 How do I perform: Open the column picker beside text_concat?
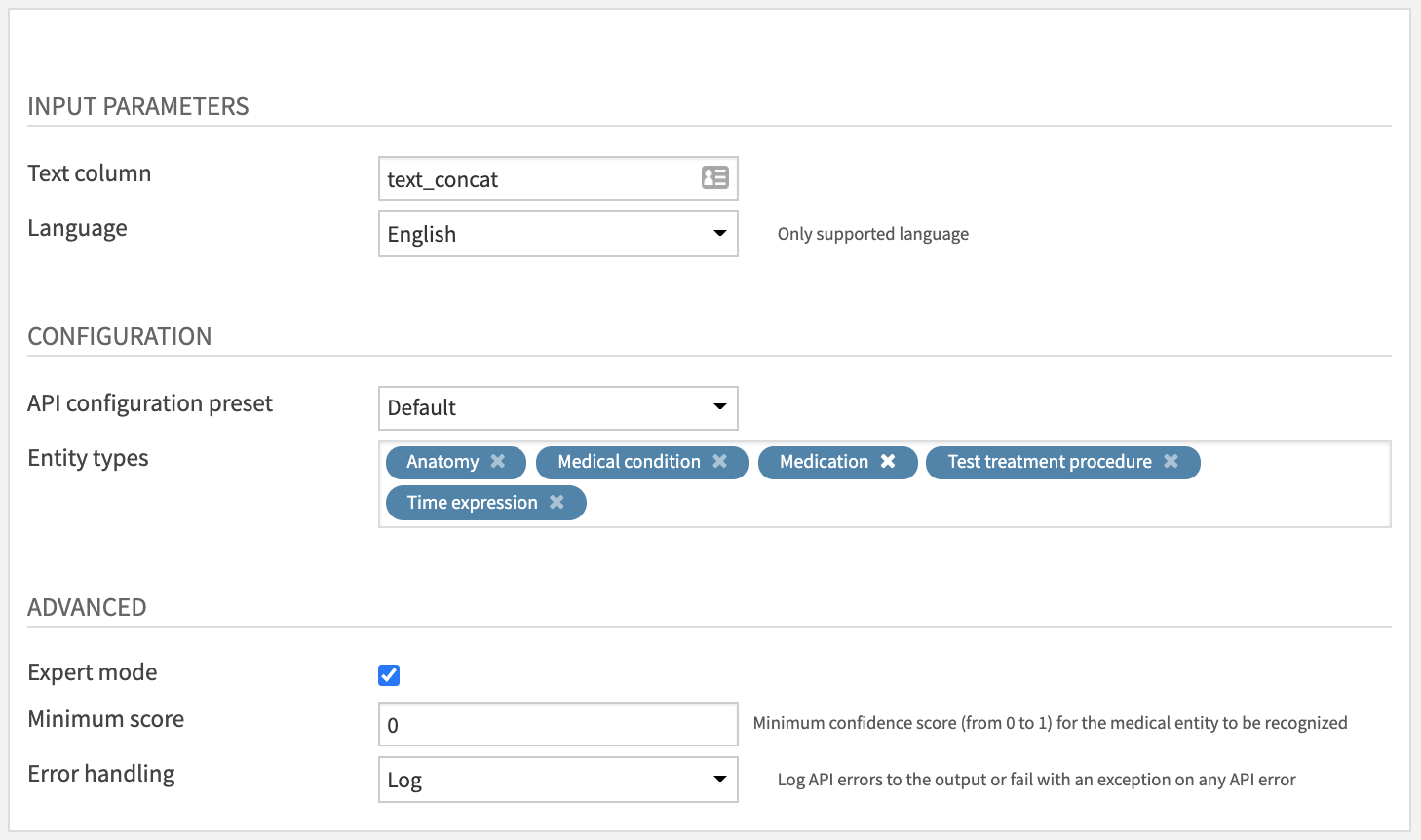(715, 177)
